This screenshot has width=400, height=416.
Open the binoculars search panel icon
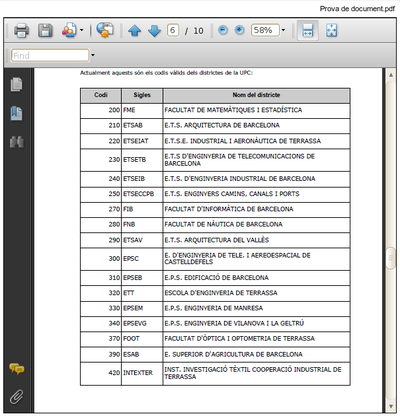tap(16, 142)
